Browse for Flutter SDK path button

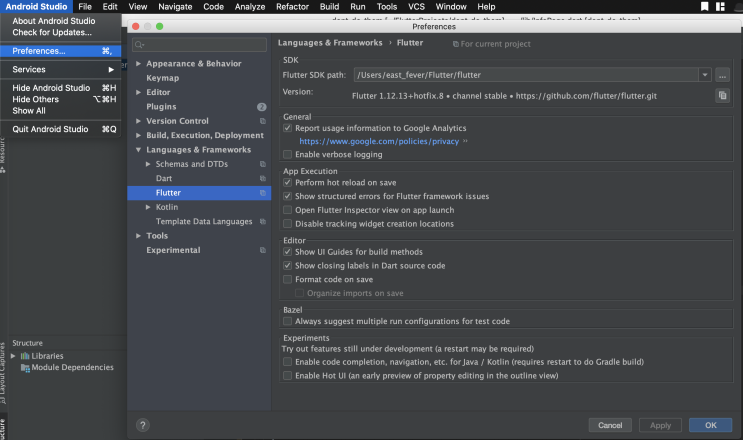pos(722,75)
